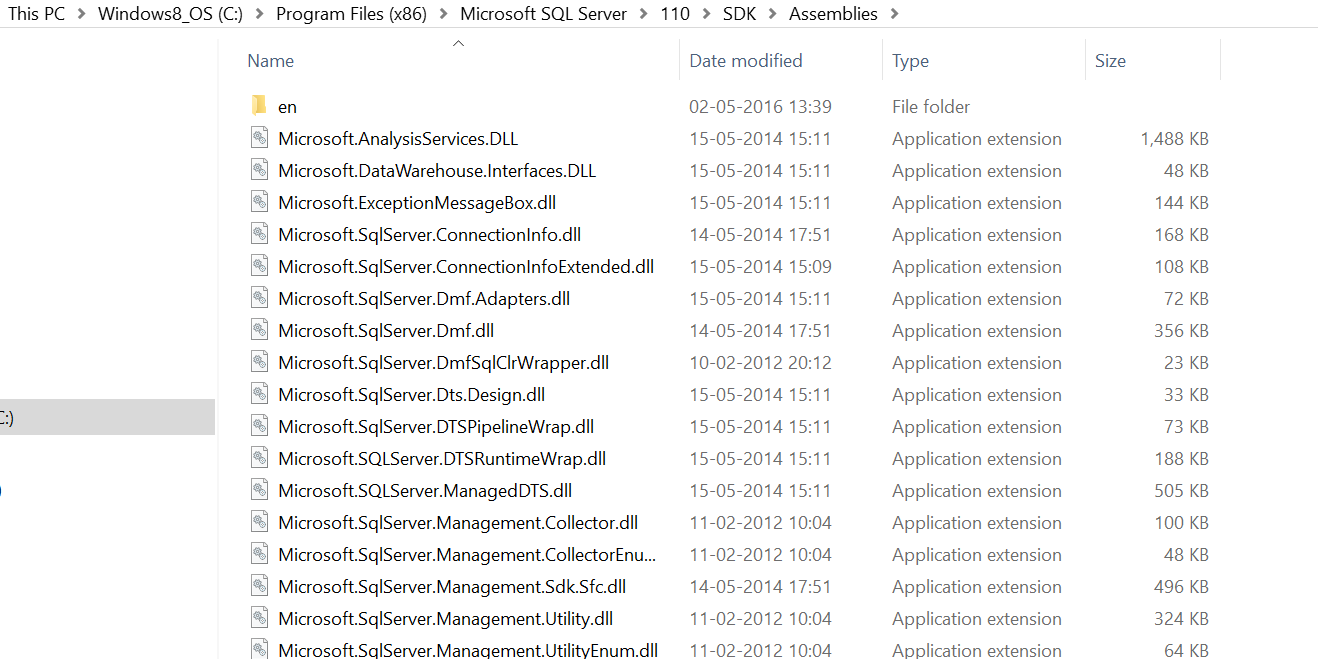The image size is (1318, 659).
Task: Click the Management.CollectorEnu... file icon
Action: pyautogui.click(x=260, y=554)
